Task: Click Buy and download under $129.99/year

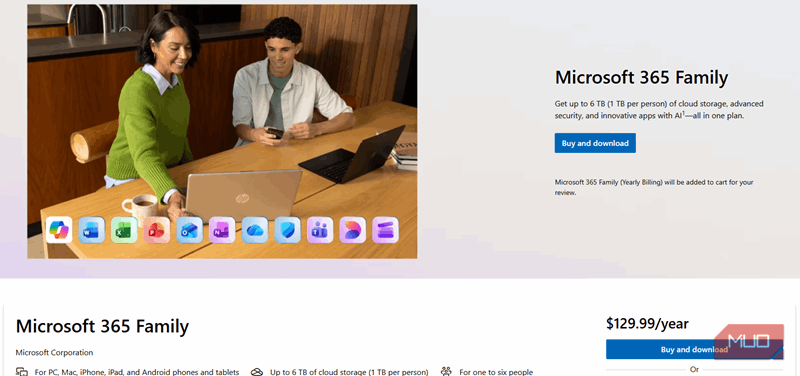Action: [x=694, y=349]
